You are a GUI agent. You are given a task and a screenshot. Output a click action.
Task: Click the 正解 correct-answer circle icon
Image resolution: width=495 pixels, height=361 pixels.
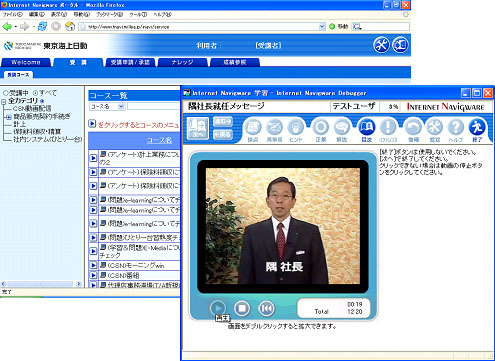pyautogui.click(x=321, y=127)
